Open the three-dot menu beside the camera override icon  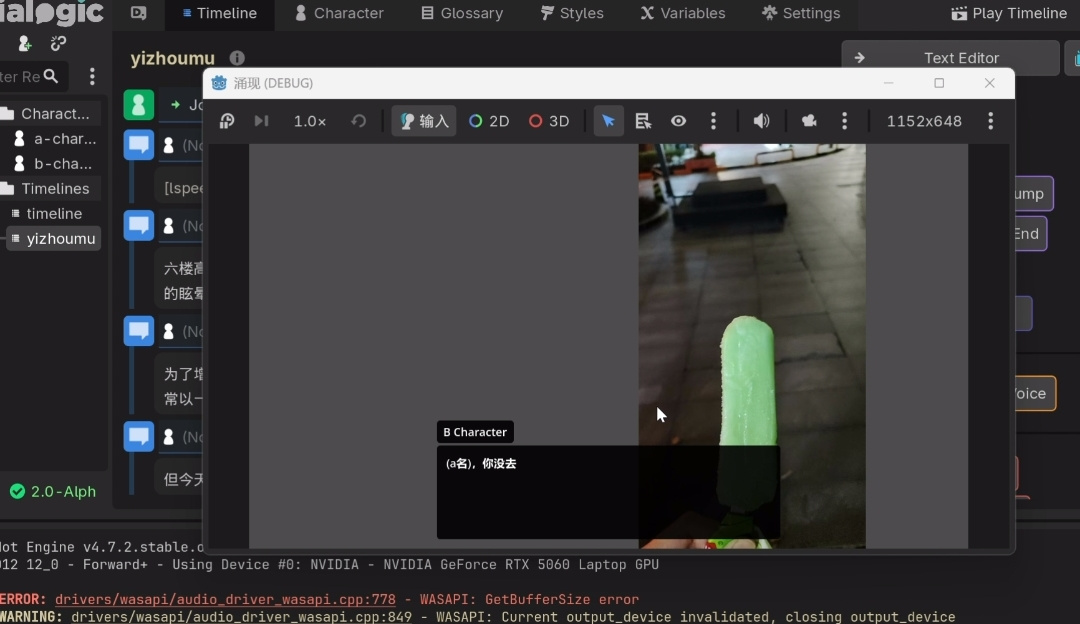click(844, 121)
